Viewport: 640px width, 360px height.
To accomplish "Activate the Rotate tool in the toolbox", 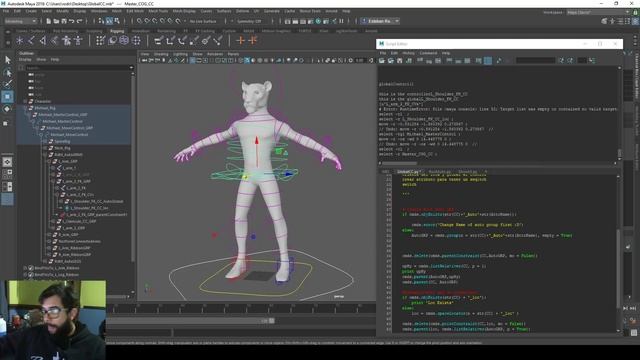I will coord(7,109).
